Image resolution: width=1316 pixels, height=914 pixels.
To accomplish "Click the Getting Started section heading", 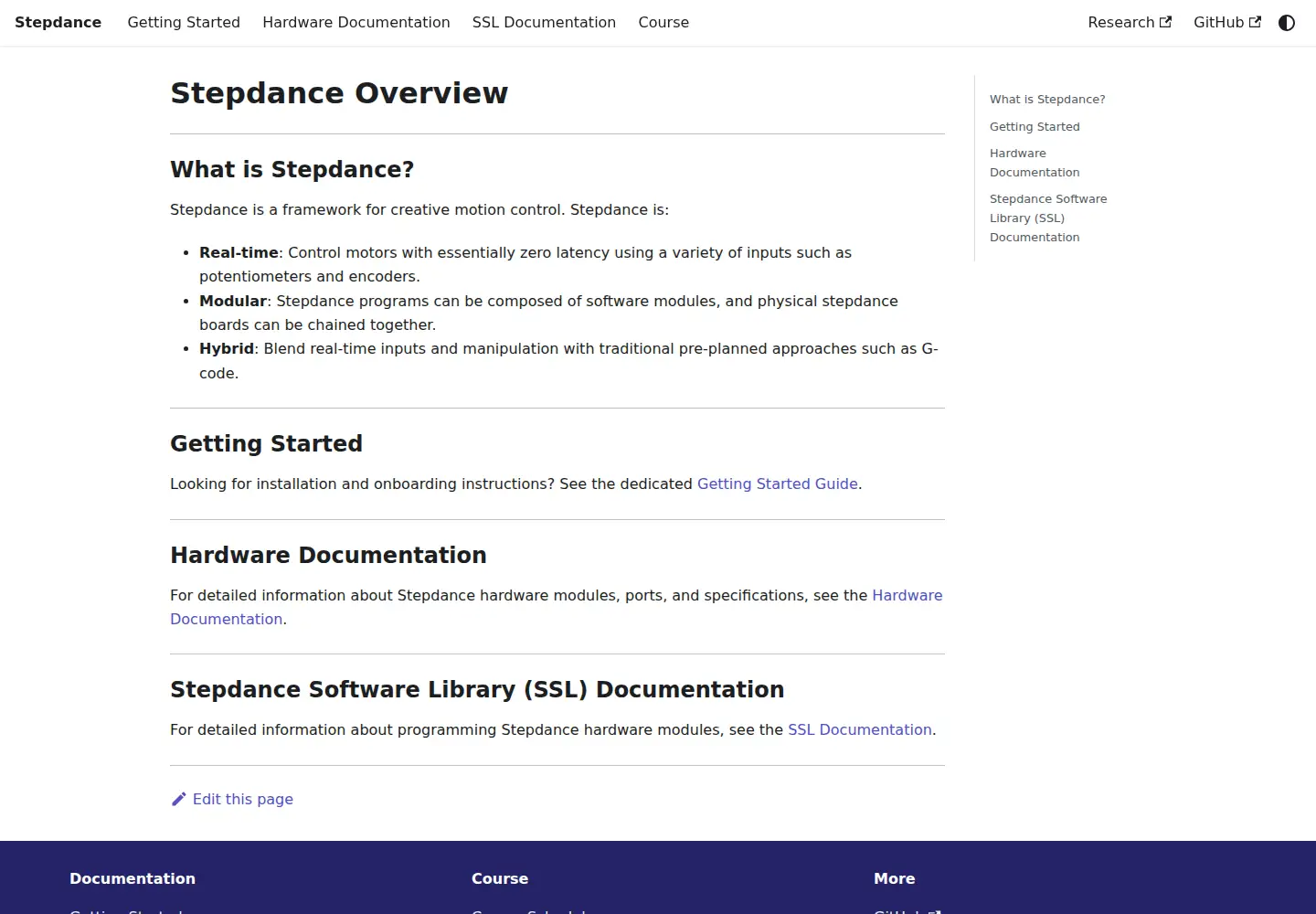I will [x=266, y=443].
